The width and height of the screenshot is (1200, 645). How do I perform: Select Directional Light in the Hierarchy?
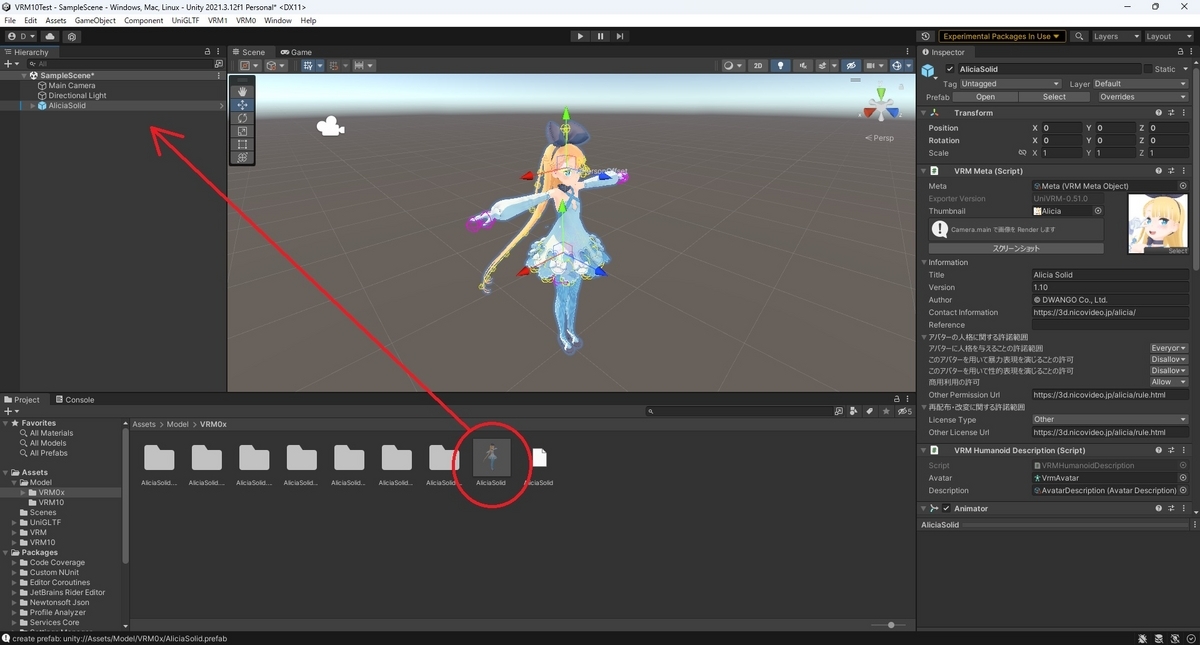point(77,96)
